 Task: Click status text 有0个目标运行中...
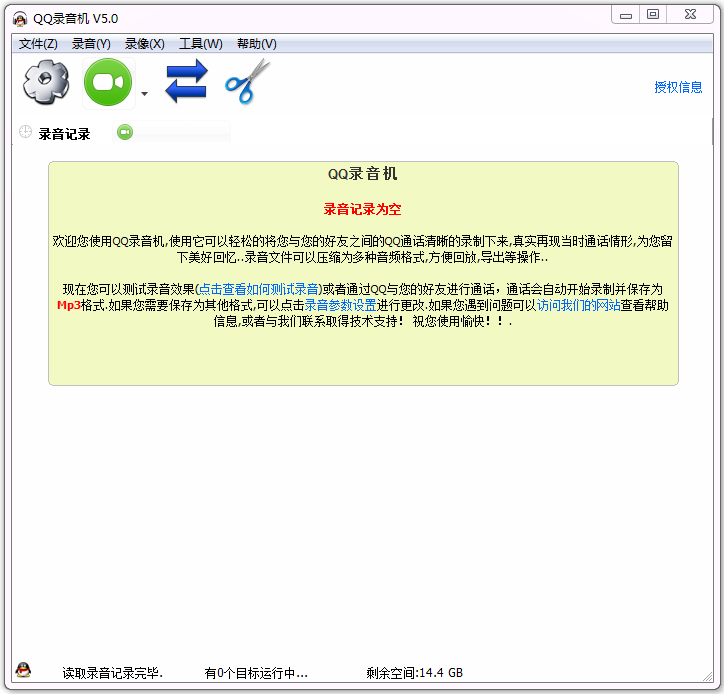(256, 673)
